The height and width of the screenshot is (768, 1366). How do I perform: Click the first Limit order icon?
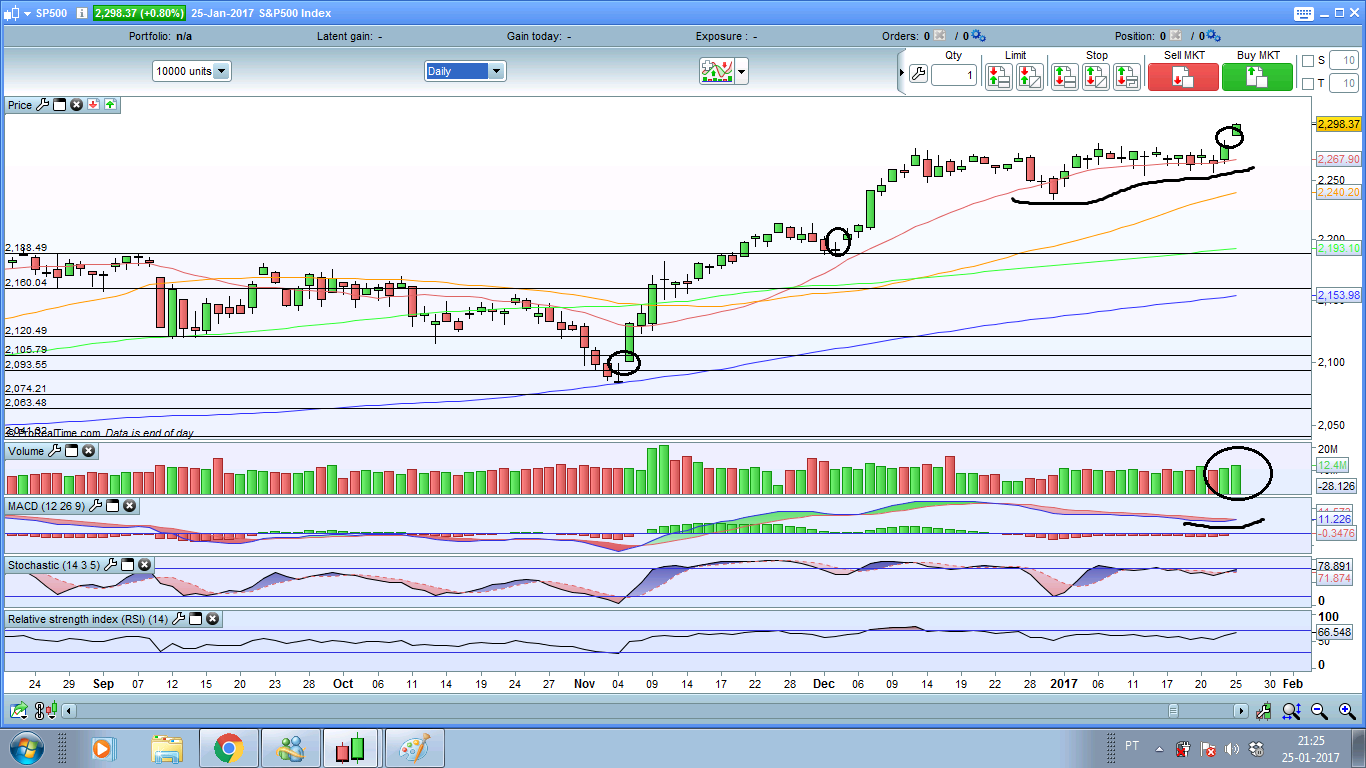pos(998,76)
